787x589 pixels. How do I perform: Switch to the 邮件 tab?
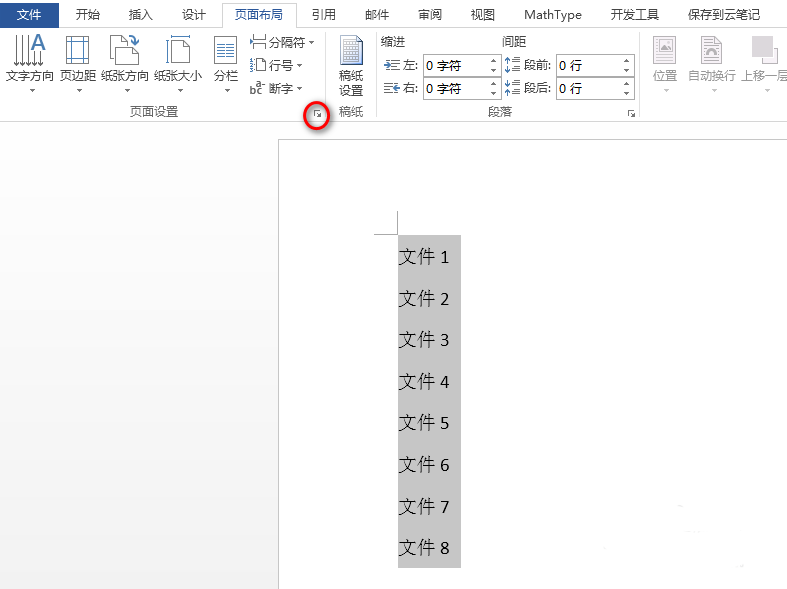click(377, 15)
